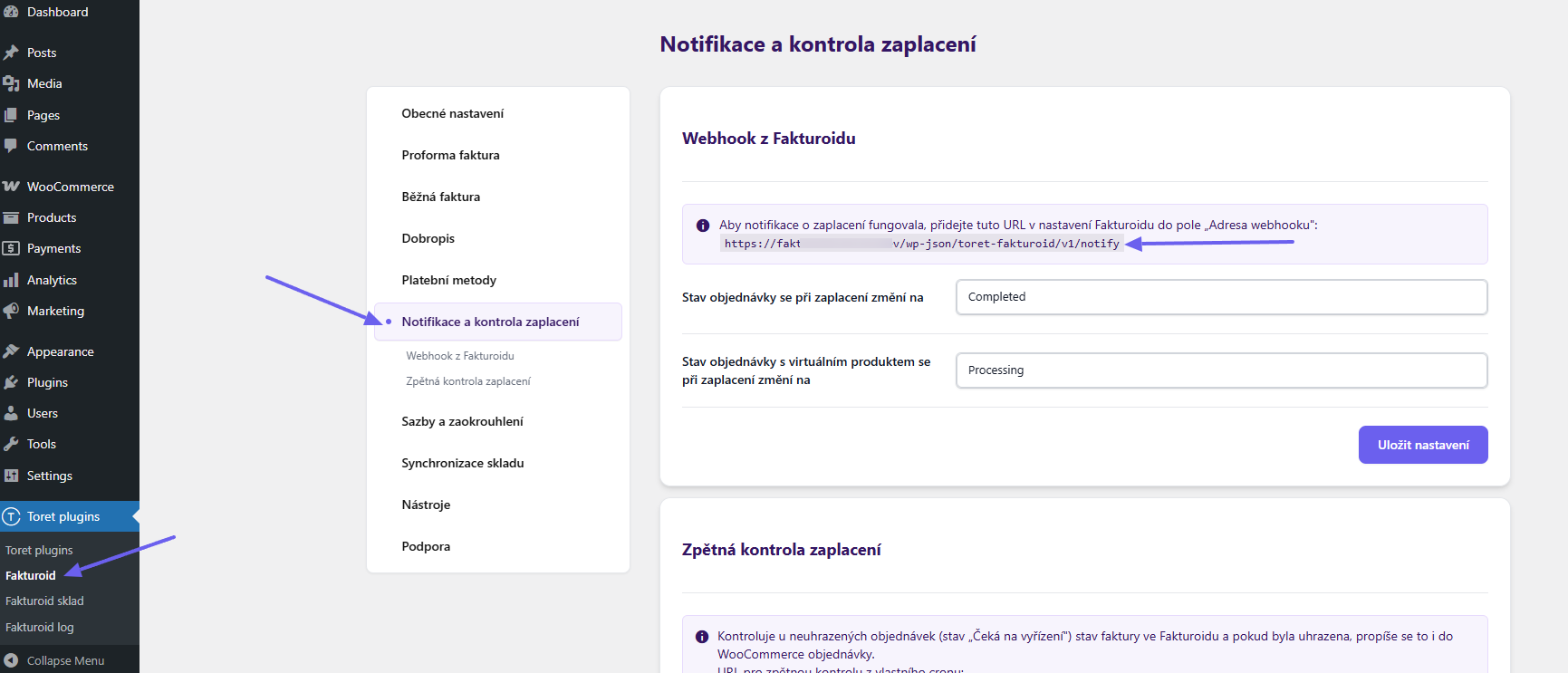Image resolution: width=1568 pixels, height=673 pixels.
Task: Click the Marketing megaphone icon
Action: [11, 311]
